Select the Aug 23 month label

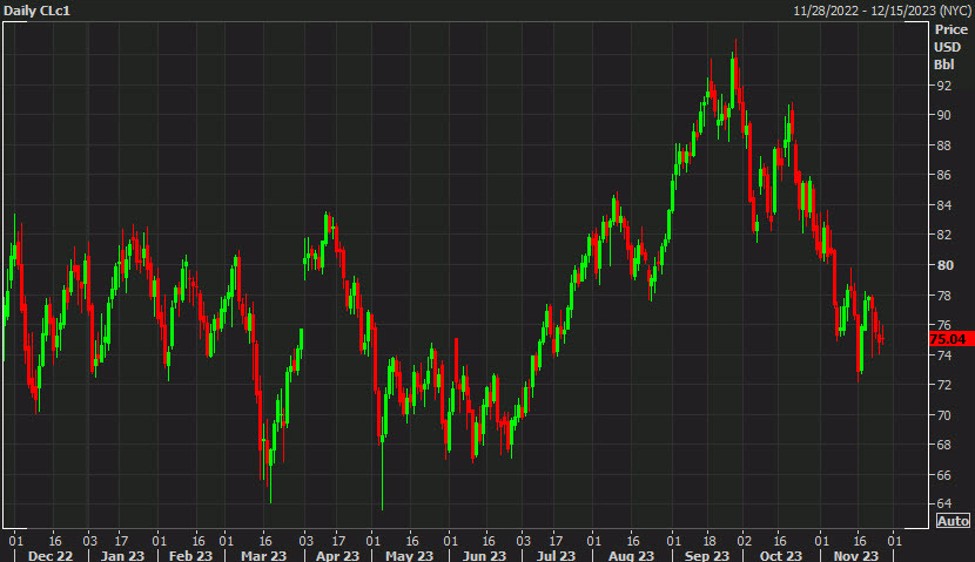coord(632,555)
